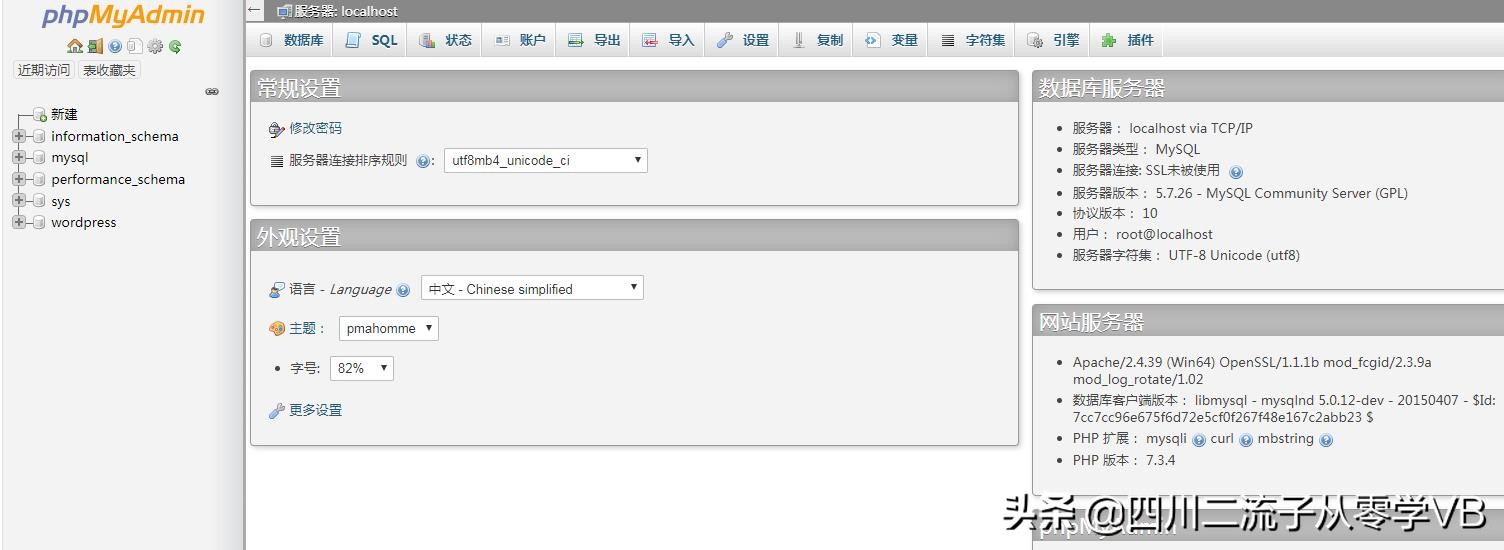Open the 82% font size dropdown
This screenshot has height=550, width=1504.
362,368
